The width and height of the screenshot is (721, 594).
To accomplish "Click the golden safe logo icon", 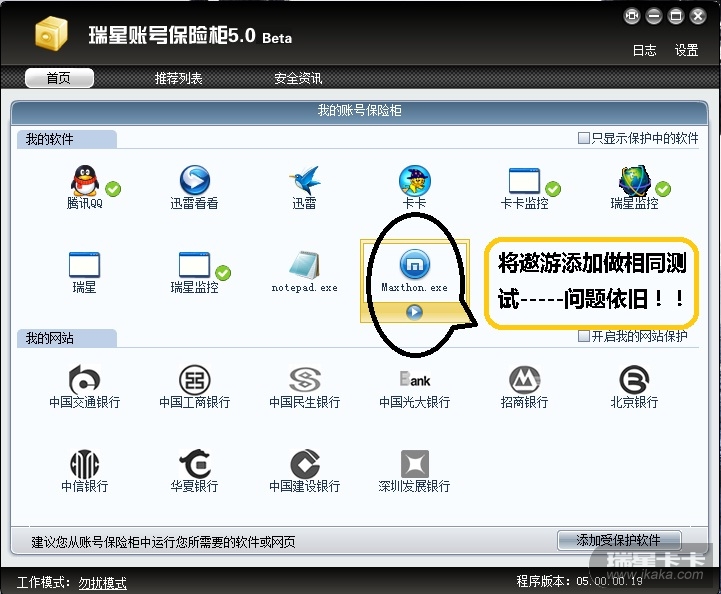I will coord(51,32).
